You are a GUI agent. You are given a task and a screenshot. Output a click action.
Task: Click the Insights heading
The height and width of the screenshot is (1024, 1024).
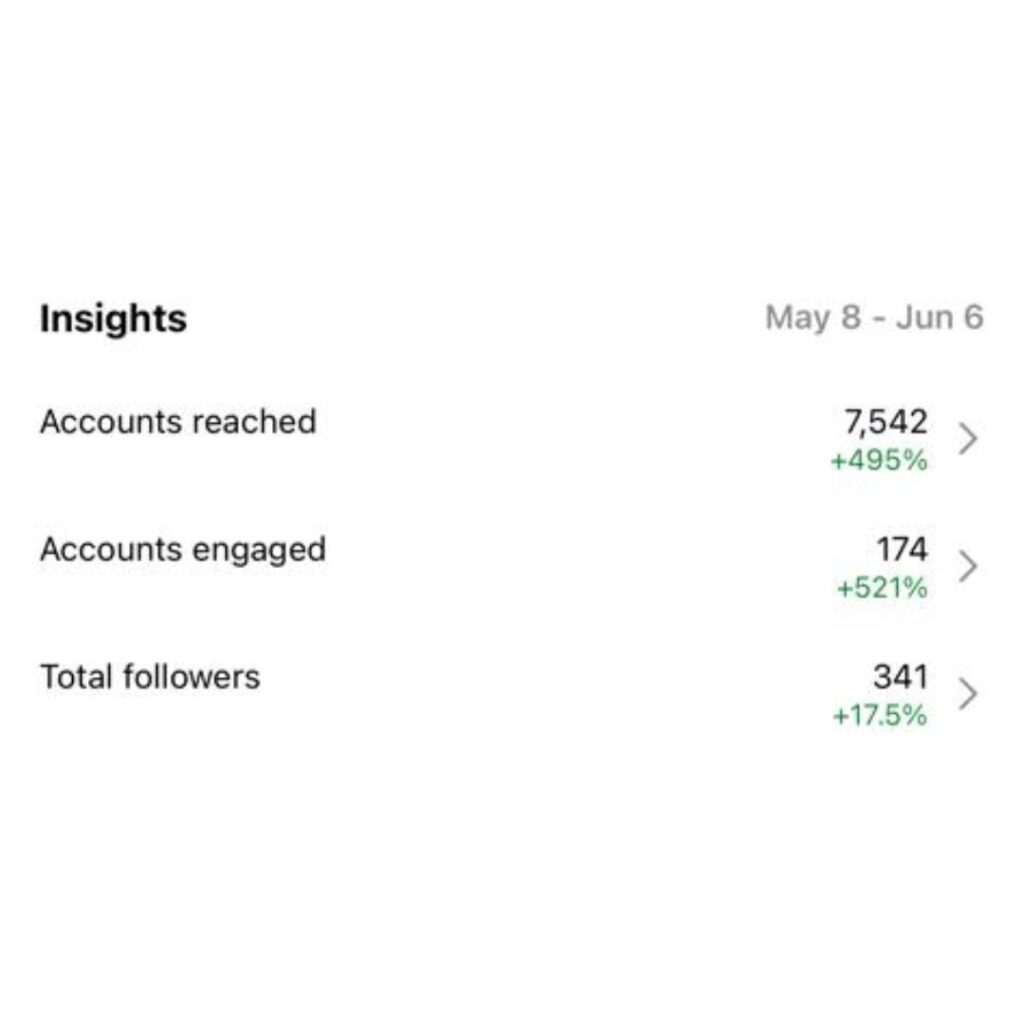coord(113,319)
